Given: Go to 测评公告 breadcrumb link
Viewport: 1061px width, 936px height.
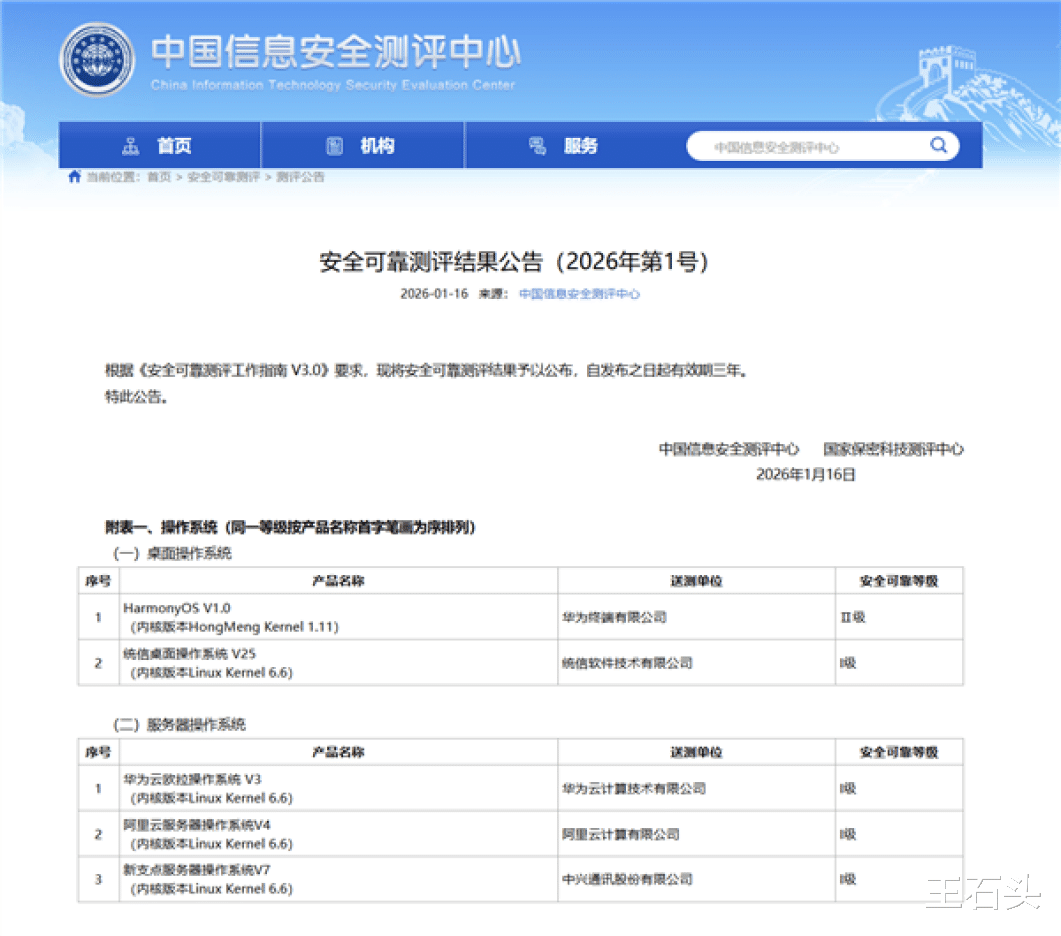Looking at the screenshot, I should [300, 177].
